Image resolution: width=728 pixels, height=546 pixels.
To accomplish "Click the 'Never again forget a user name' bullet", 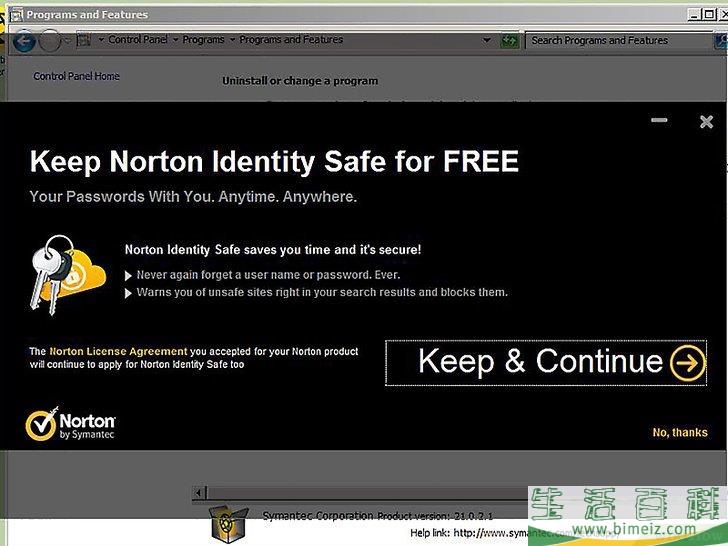I will tap(268, 275).
